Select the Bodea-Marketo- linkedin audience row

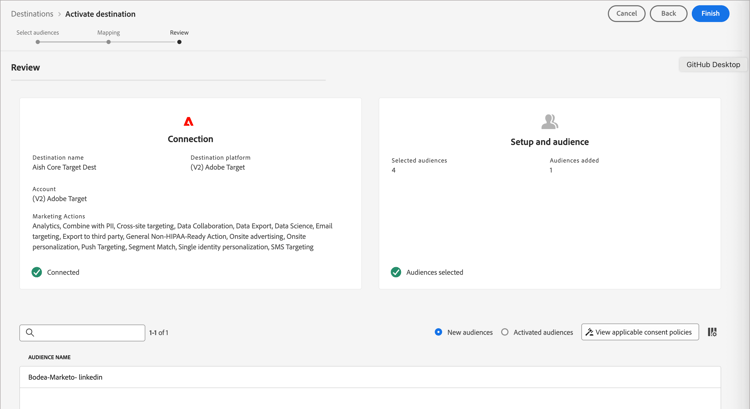370,377
